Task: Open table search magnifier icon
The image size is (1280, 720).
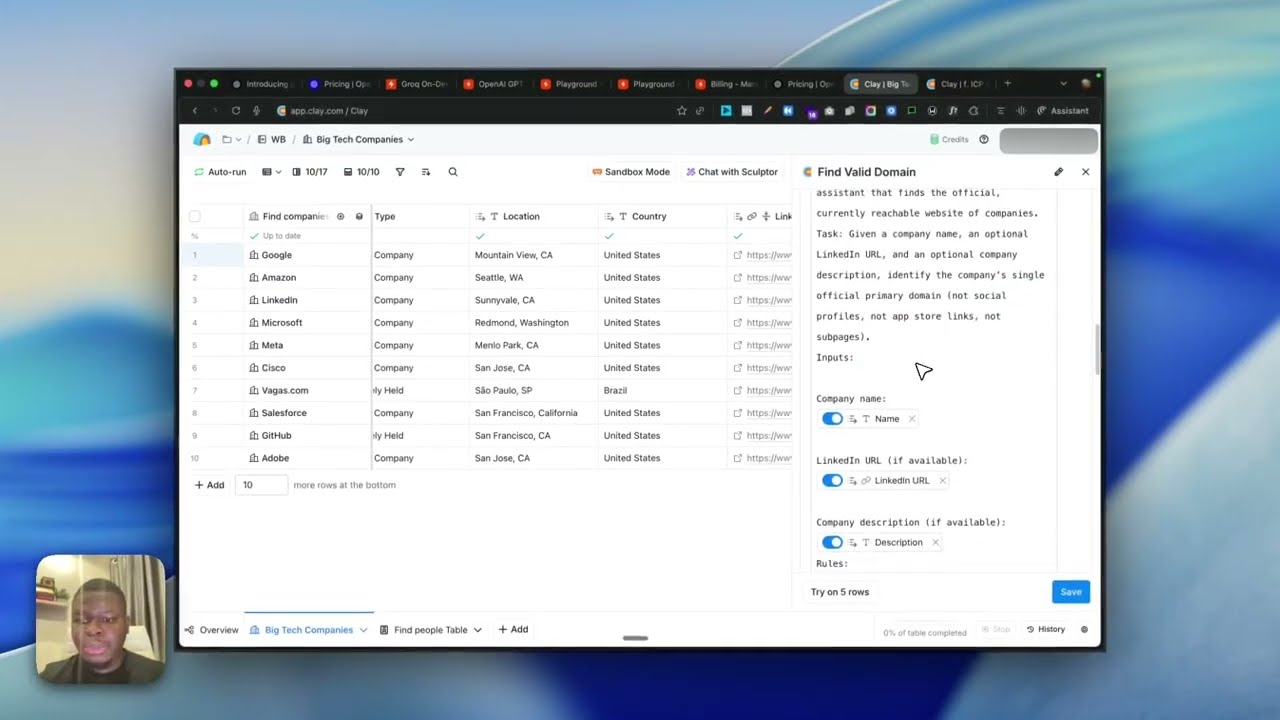Action: [453, 172]
